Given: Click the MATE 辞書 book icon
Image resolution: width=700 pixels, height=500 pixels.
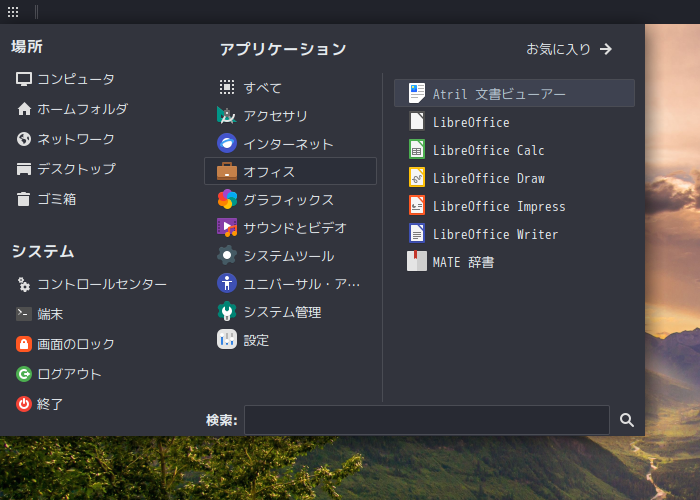Looking at the screenshot, I should (417, 262).
